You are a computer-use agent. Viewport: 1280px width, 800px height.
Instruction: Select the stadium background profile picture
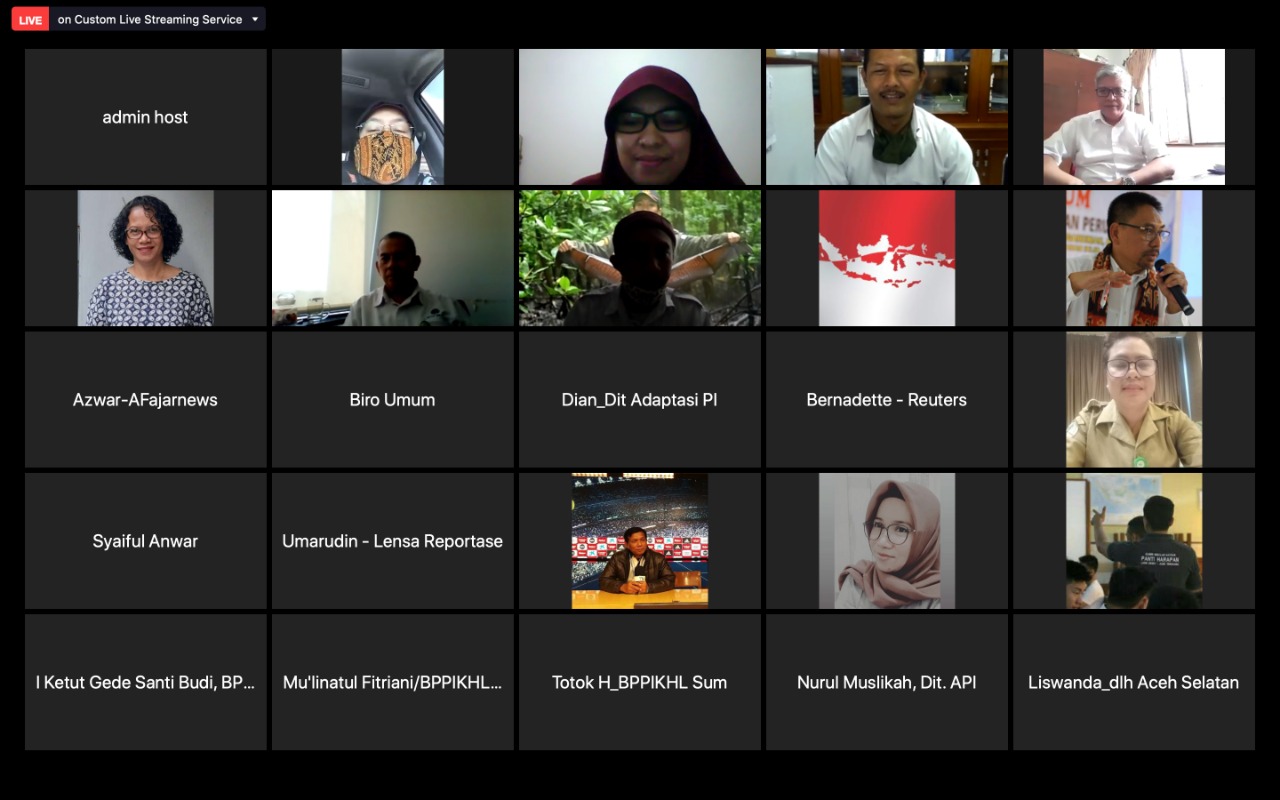(639, 541)
